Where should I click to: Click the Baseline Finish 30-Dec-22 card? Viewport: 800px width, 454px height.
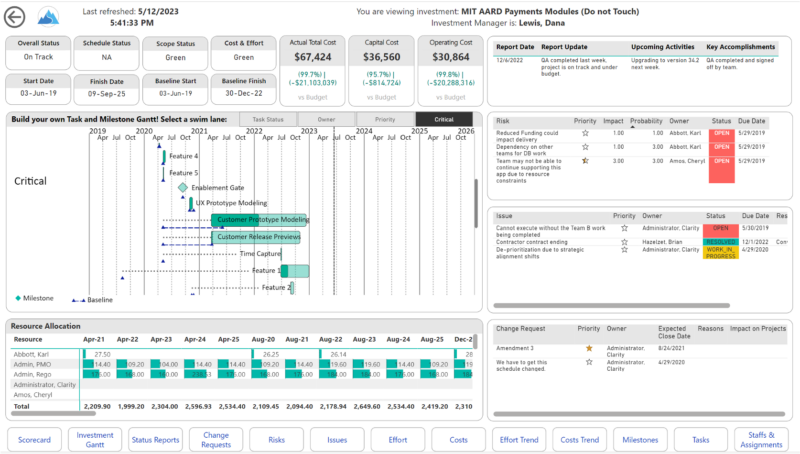244,89
